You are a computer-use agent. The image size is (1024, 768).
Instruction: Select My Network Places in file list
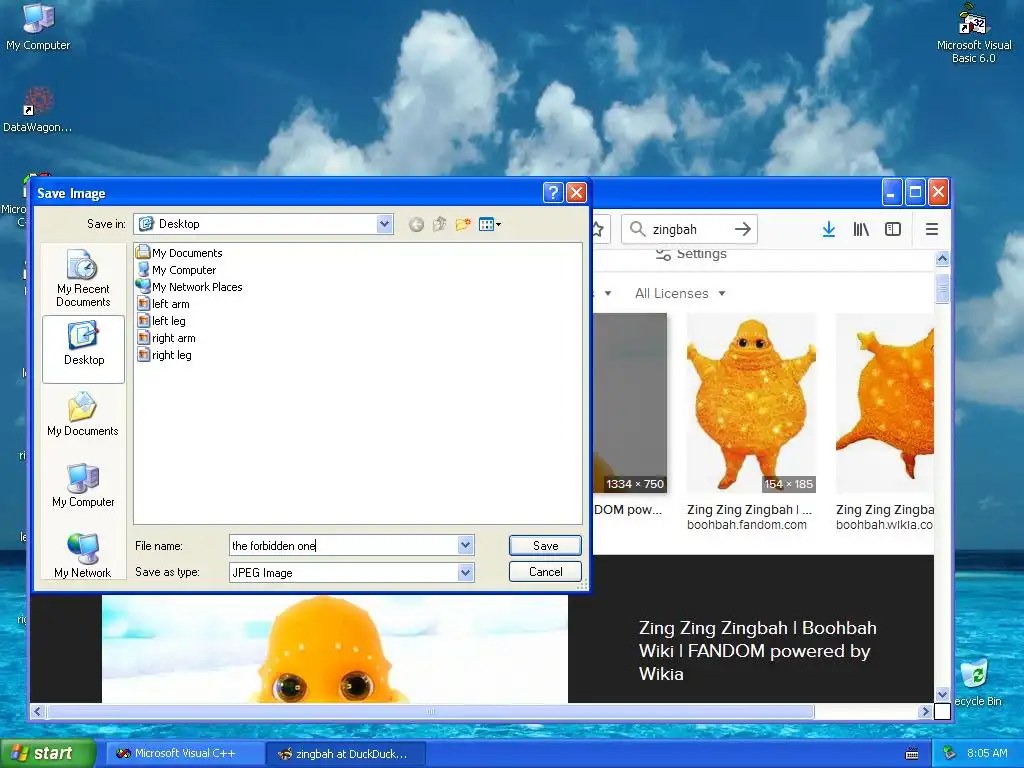coord(189,287)
